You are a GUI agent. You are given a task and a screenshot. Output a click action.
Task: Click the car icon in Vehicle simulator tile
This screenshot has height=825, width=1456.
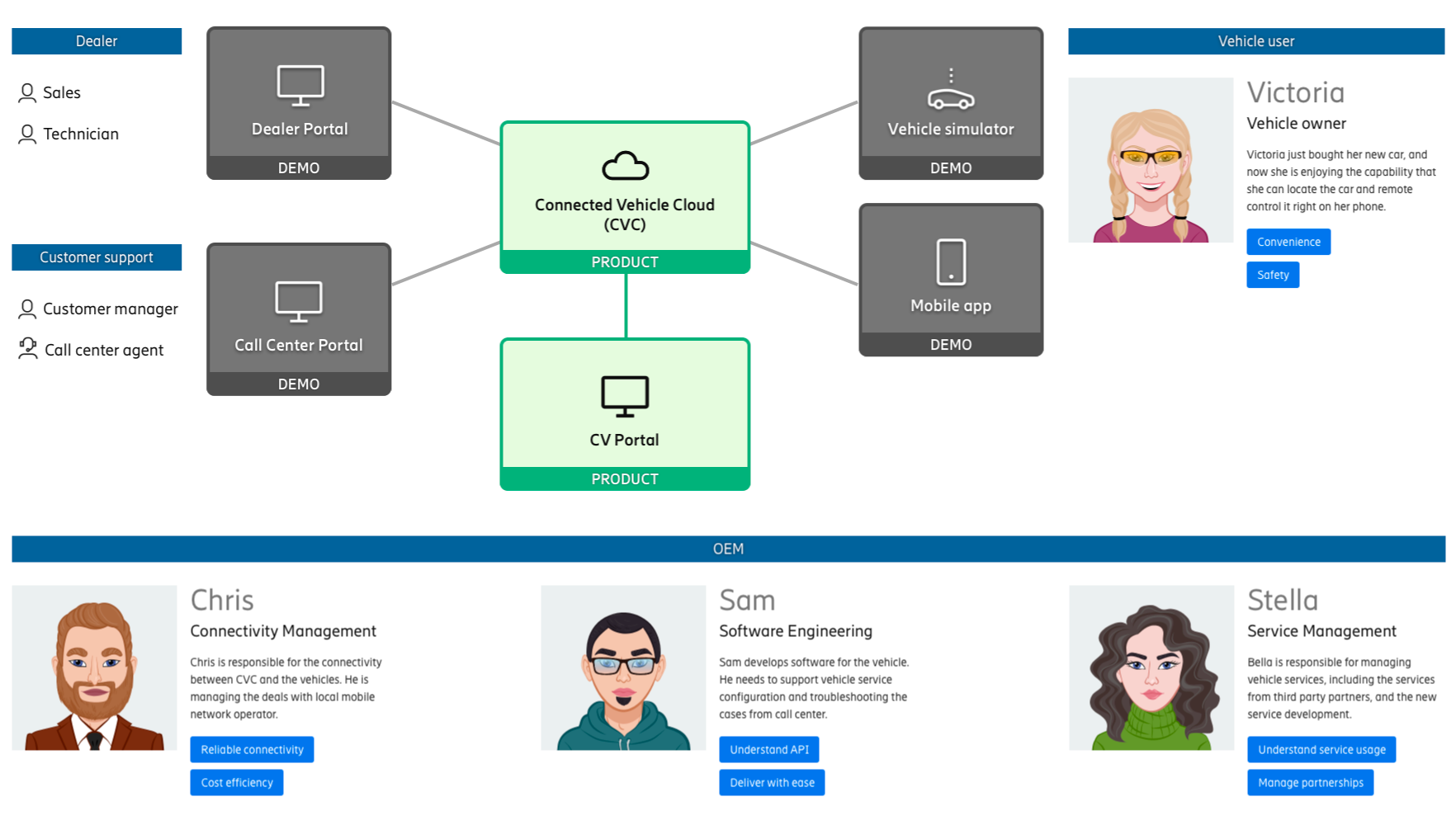(x=951, y=89)
